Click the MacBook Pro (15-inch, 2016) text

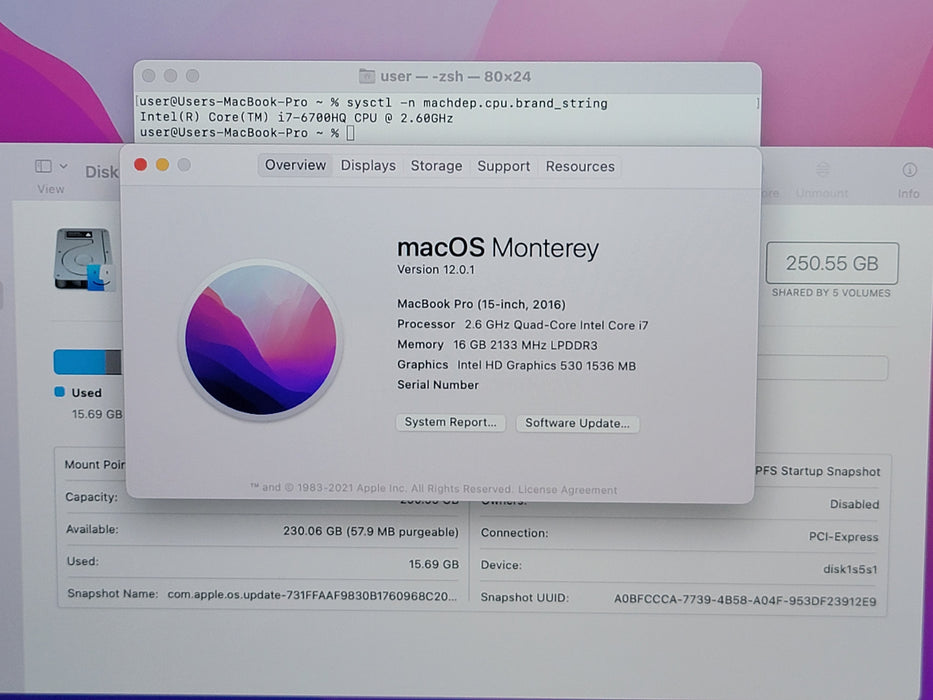pyautogui.click(x=481, y=304)
